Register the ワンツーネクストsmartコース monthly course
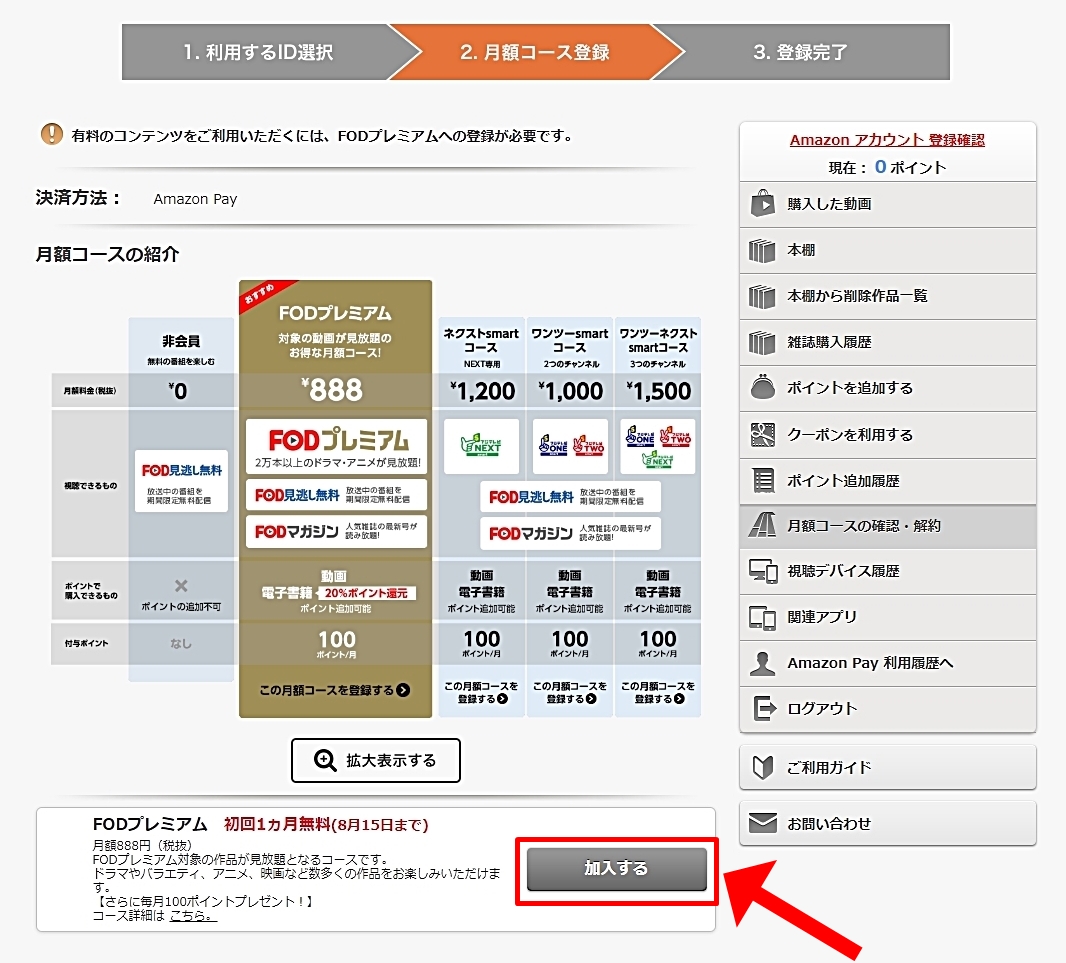Image resolution: width=1066 pixels, height=963 pixels. [657, 692]
